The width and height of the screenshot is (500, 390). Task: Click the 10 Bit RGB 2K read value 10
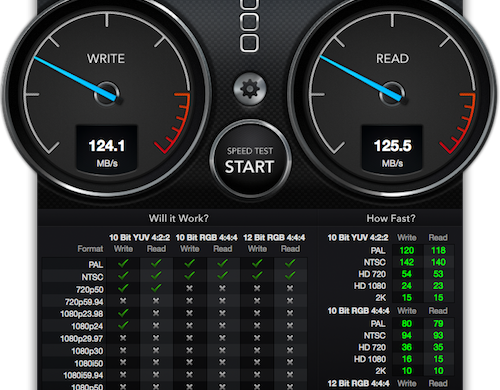[438, 371]
